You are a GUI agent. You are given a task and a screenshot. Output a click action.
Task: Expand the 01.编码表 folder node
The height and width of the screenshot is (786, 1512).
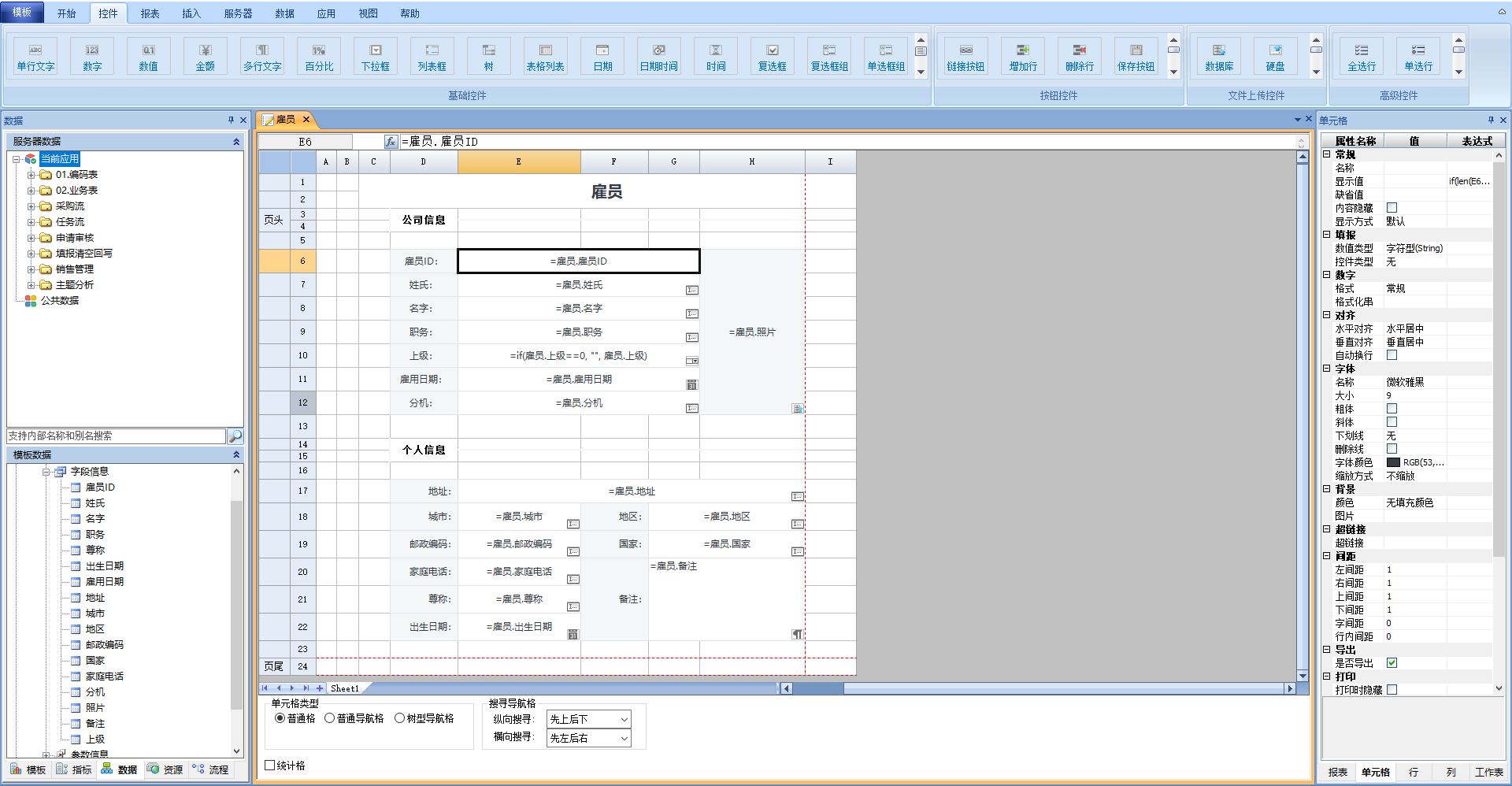coord(31,175)
